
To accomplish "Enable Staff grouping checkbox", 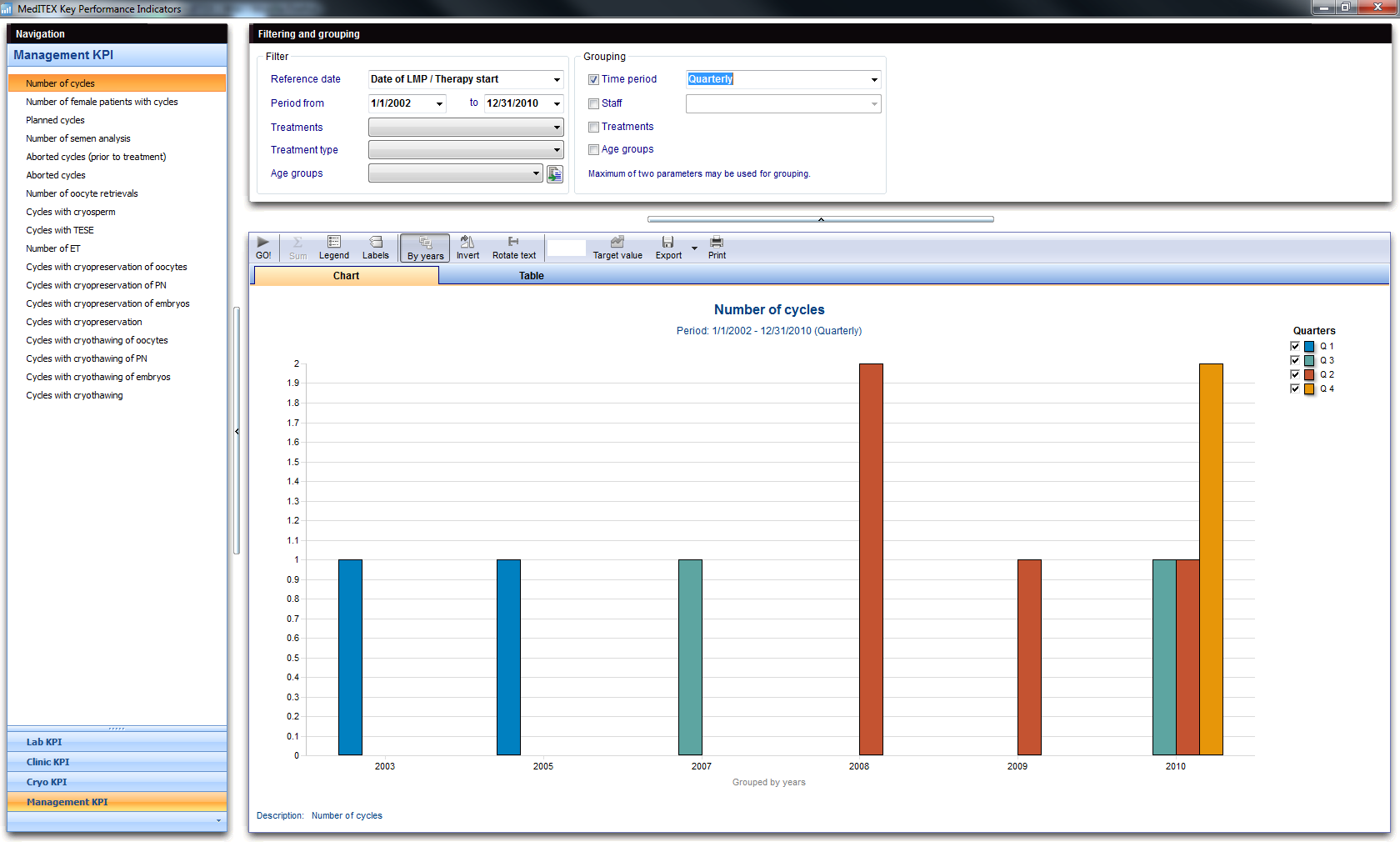I will 593,104.
